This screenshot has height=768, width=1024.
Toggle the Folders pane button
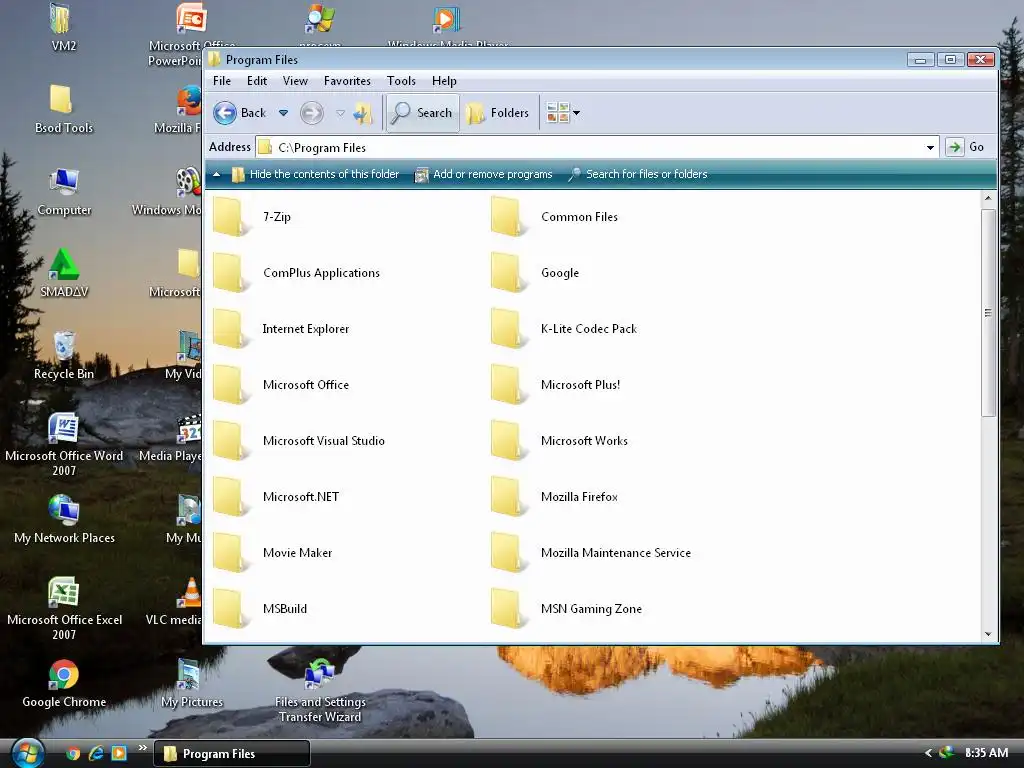pos(498,113)
